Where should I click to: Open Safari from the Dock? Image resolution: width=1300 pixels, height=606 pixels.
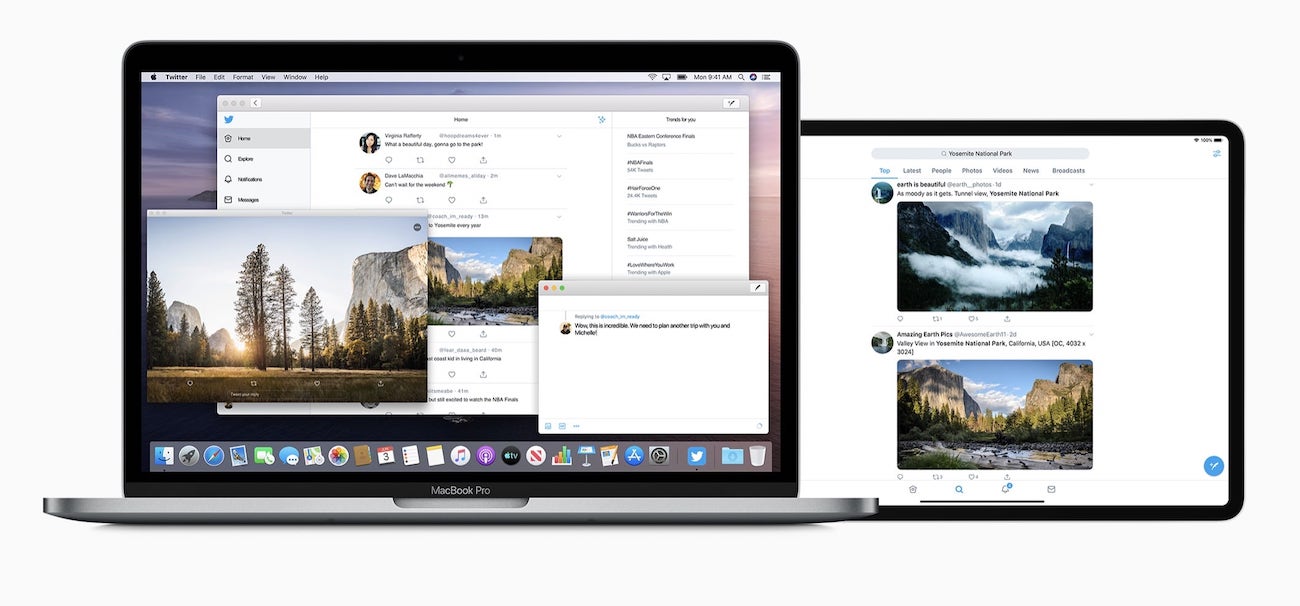213,456
